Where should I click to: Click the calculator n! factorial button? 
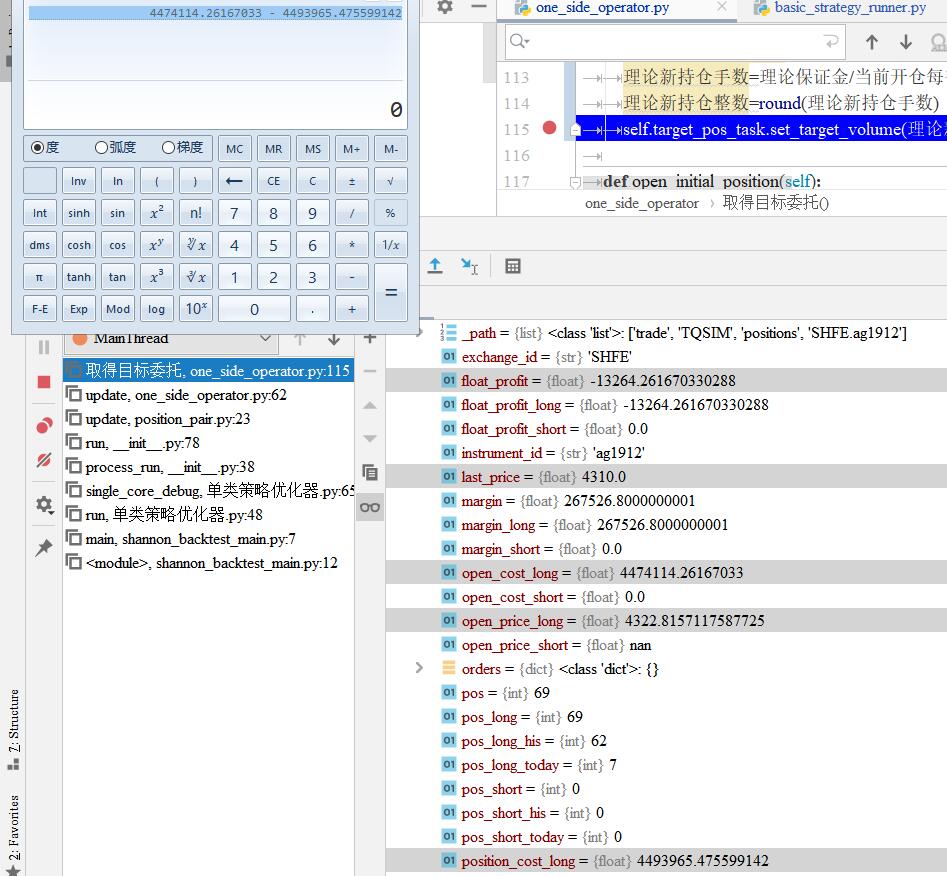pyautogui.click(x=196, y=213)
